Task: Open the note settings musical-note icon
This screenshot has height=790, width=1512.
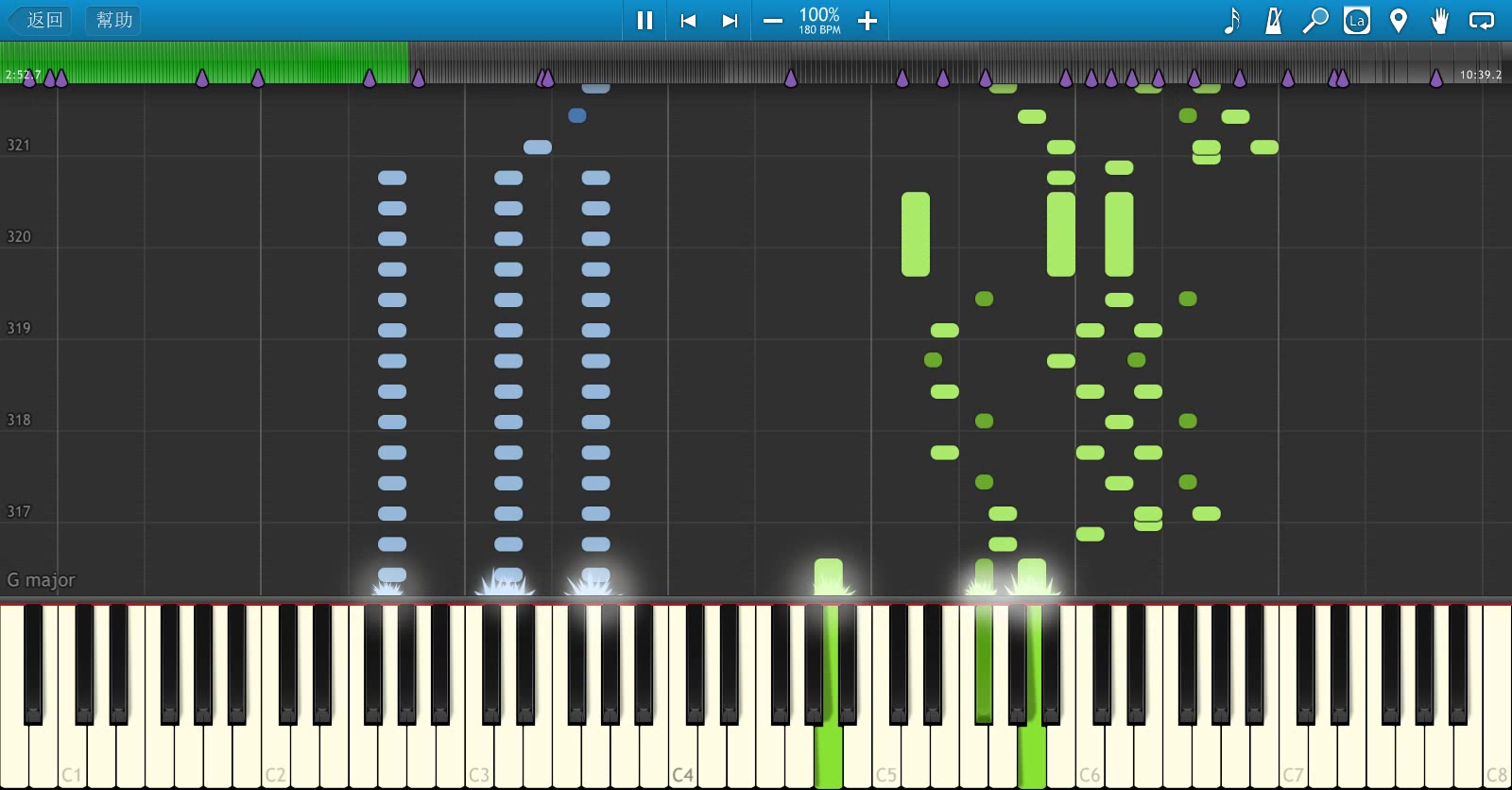Action: (x=1231, y=20)
